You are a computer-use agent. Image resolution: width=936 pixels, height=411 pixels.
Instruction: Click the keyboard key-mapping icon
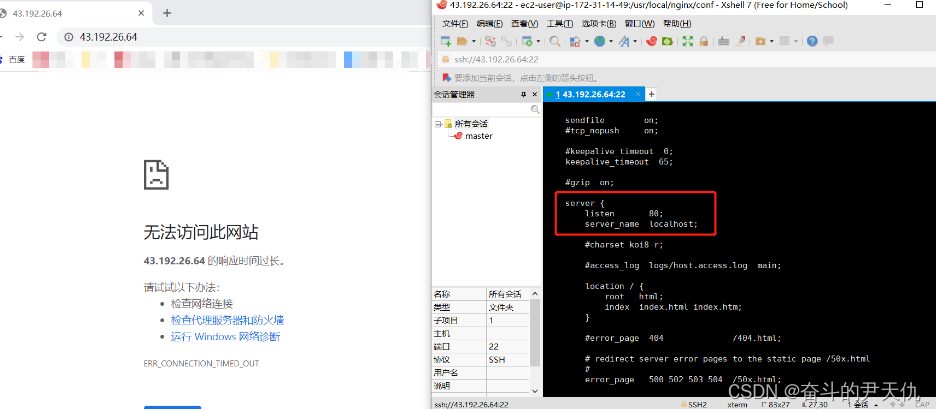pyautogui.click(x=723, y=41)
